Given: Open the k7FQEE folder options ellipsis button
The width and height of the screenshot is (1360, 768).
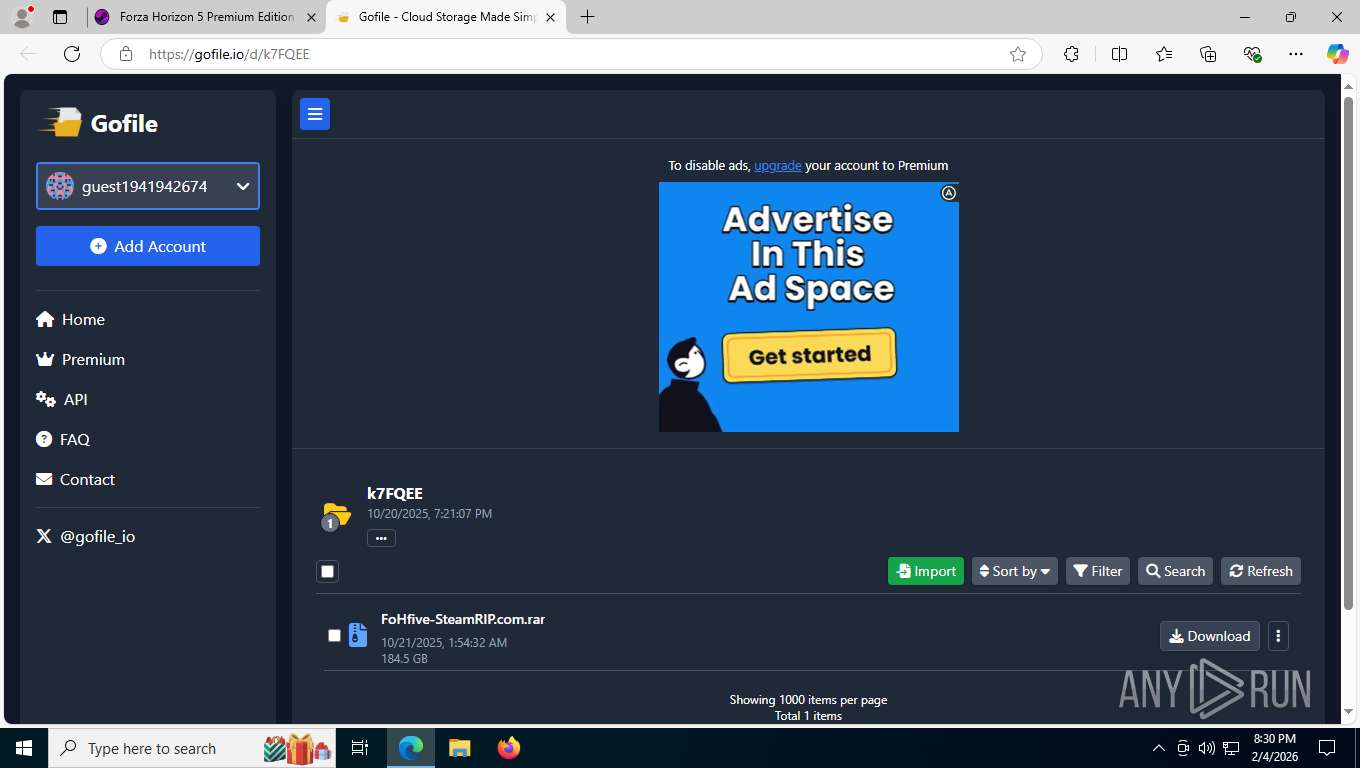Looking at the screenshot, I should tap(381, 538).
